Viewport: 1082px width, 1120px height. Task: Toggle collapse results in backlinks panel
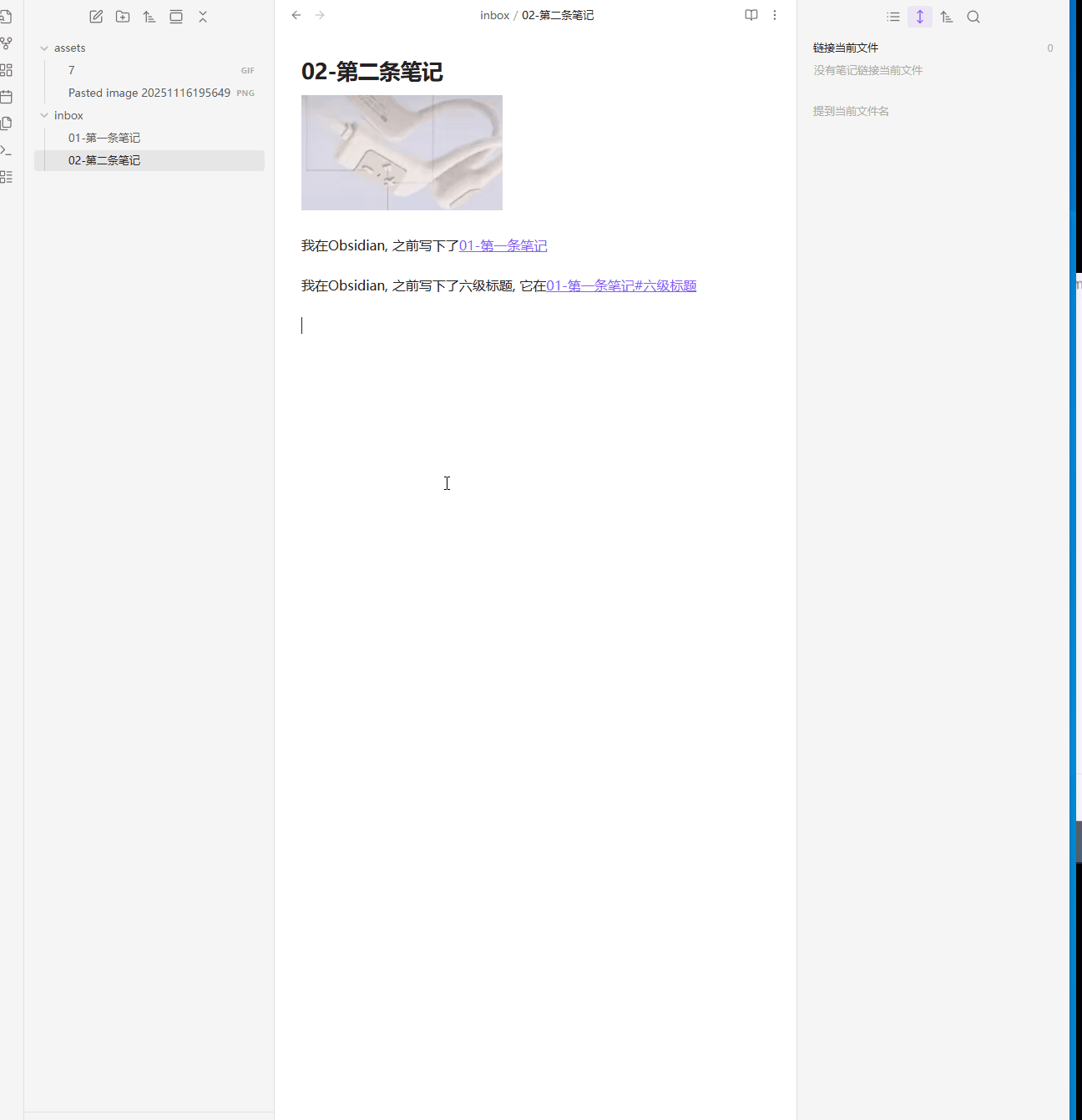coord(893,17)
